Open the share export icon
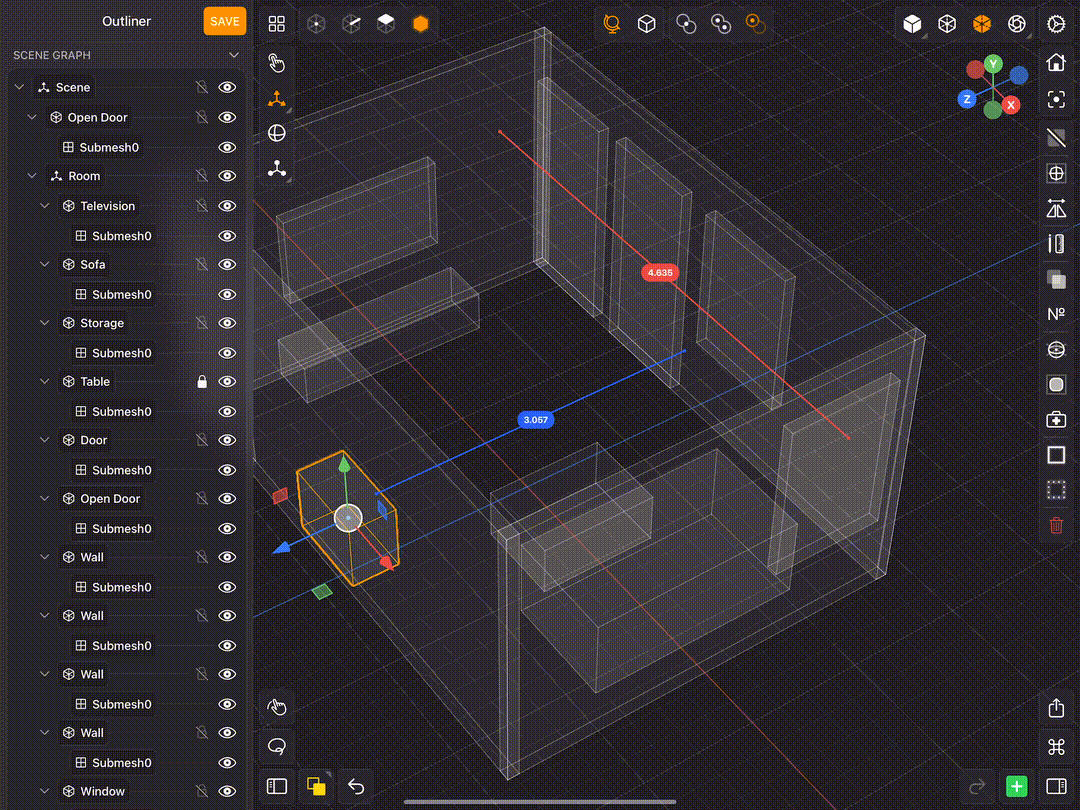 click(x=1056, y=708)
